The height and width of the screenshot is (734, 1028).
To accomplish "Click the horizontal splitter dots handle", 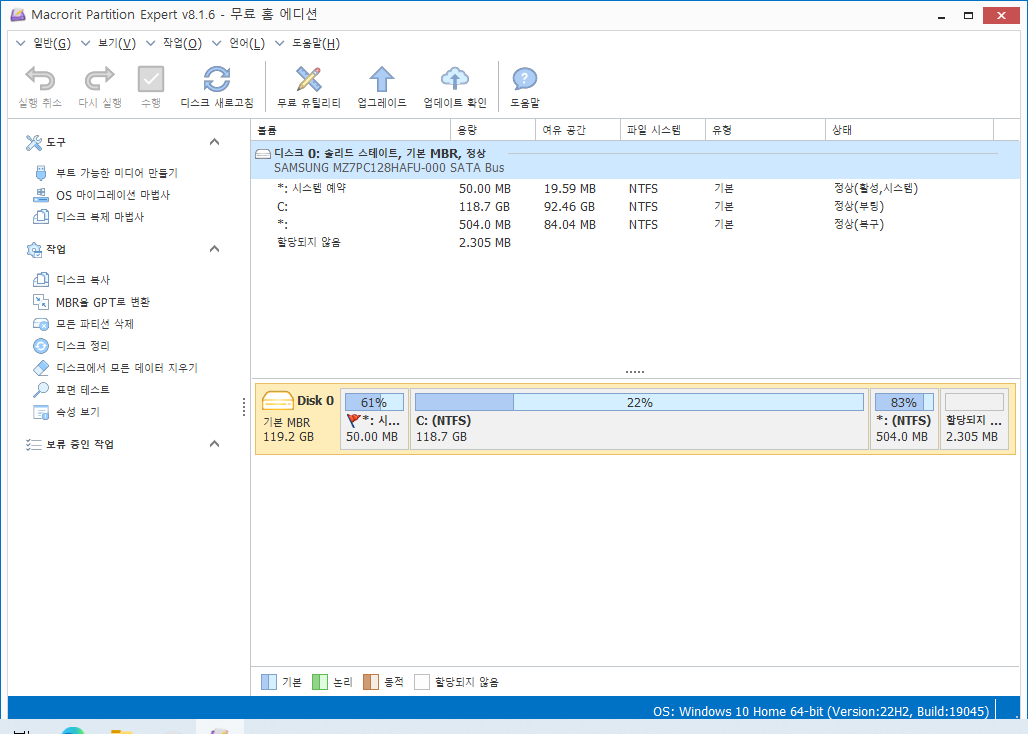I will pos(635,372).
